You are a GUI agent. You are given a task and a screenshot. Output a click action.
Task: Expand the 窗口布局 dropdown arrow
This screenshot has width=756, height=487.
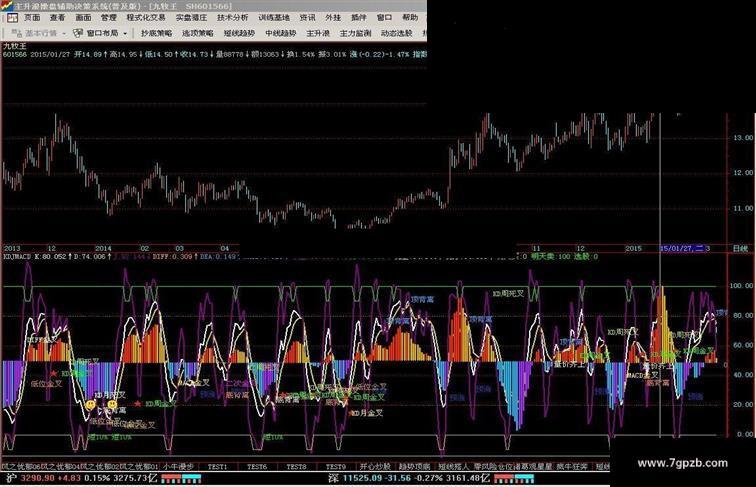(125, 34)
